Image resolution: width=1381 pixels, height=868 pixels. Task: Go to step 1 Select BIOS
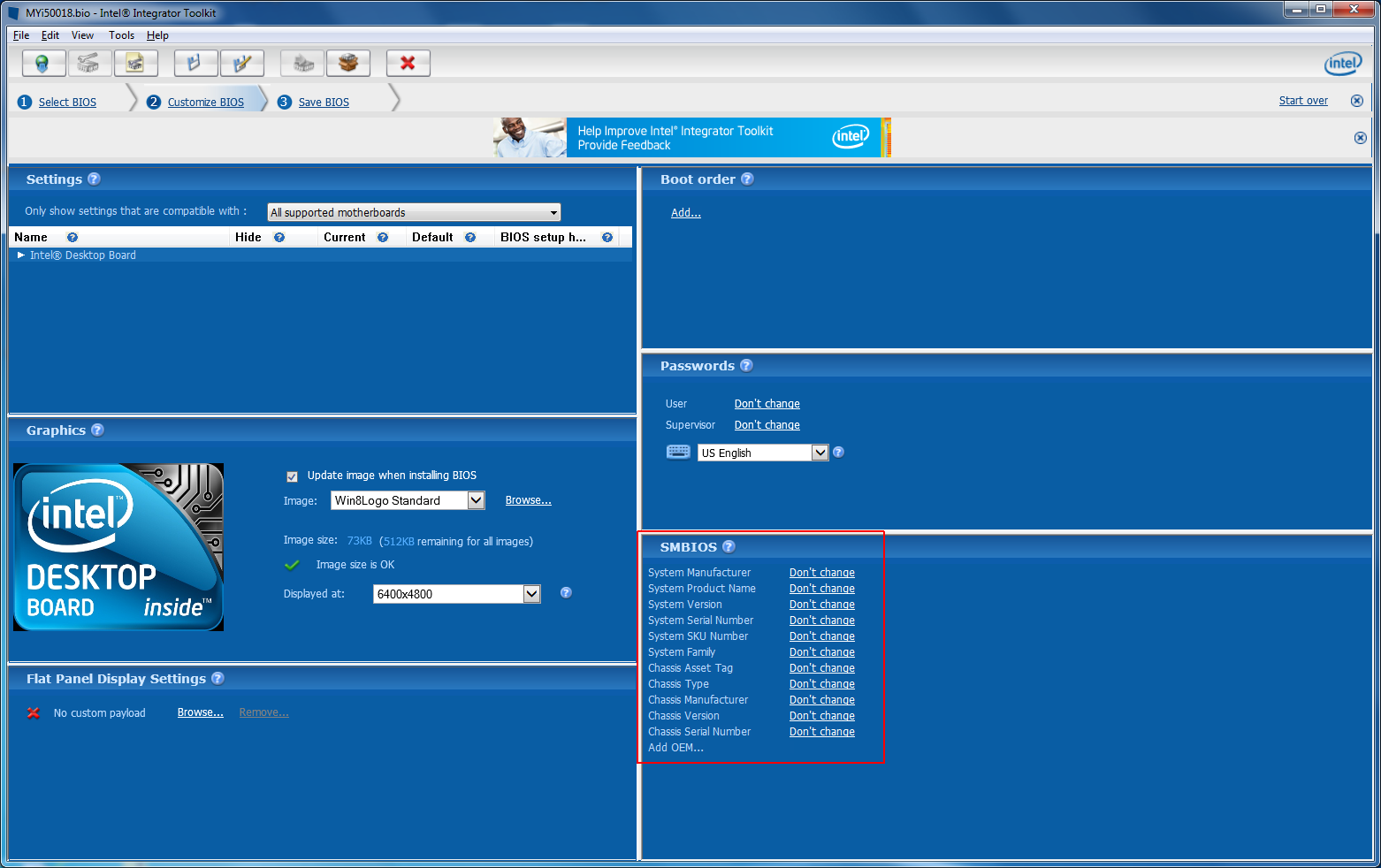click(67, 102)
